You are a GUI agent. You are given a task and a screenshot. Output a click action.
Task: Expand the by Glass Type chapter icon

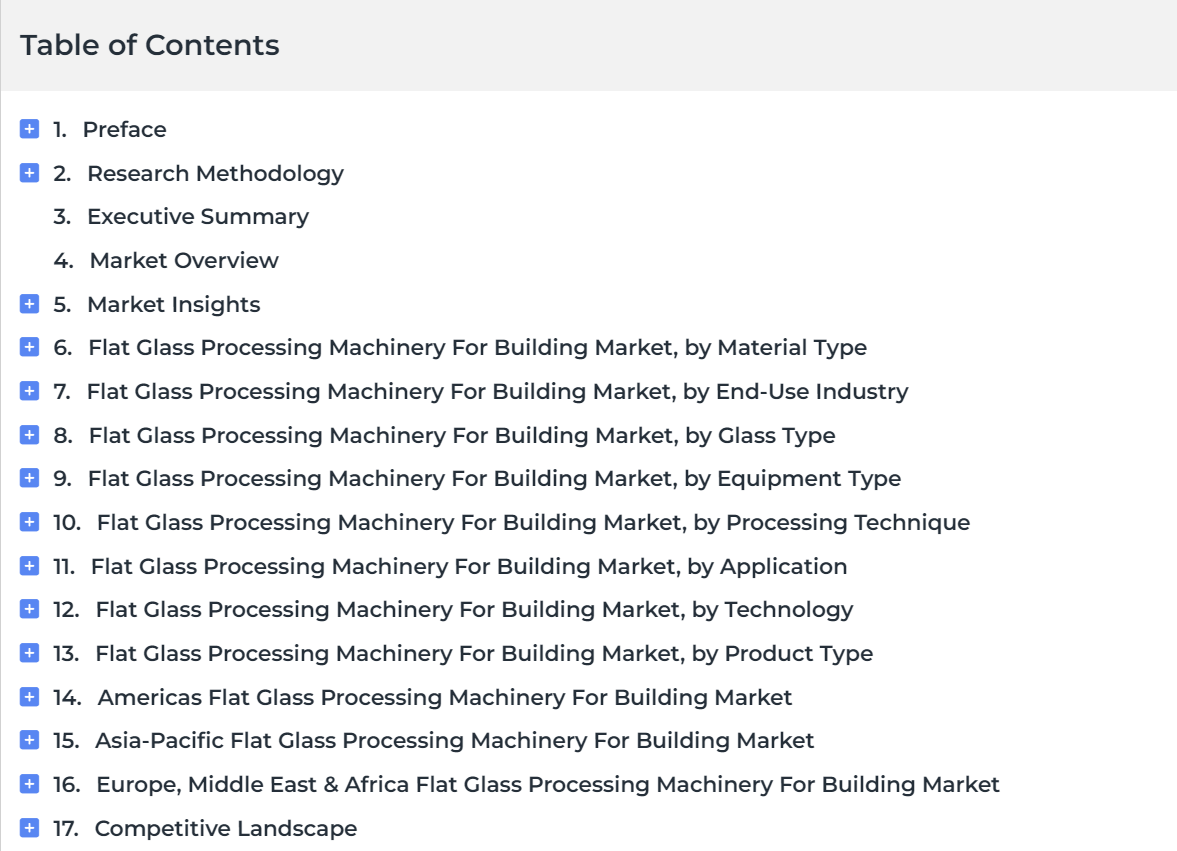pos(29,435)
